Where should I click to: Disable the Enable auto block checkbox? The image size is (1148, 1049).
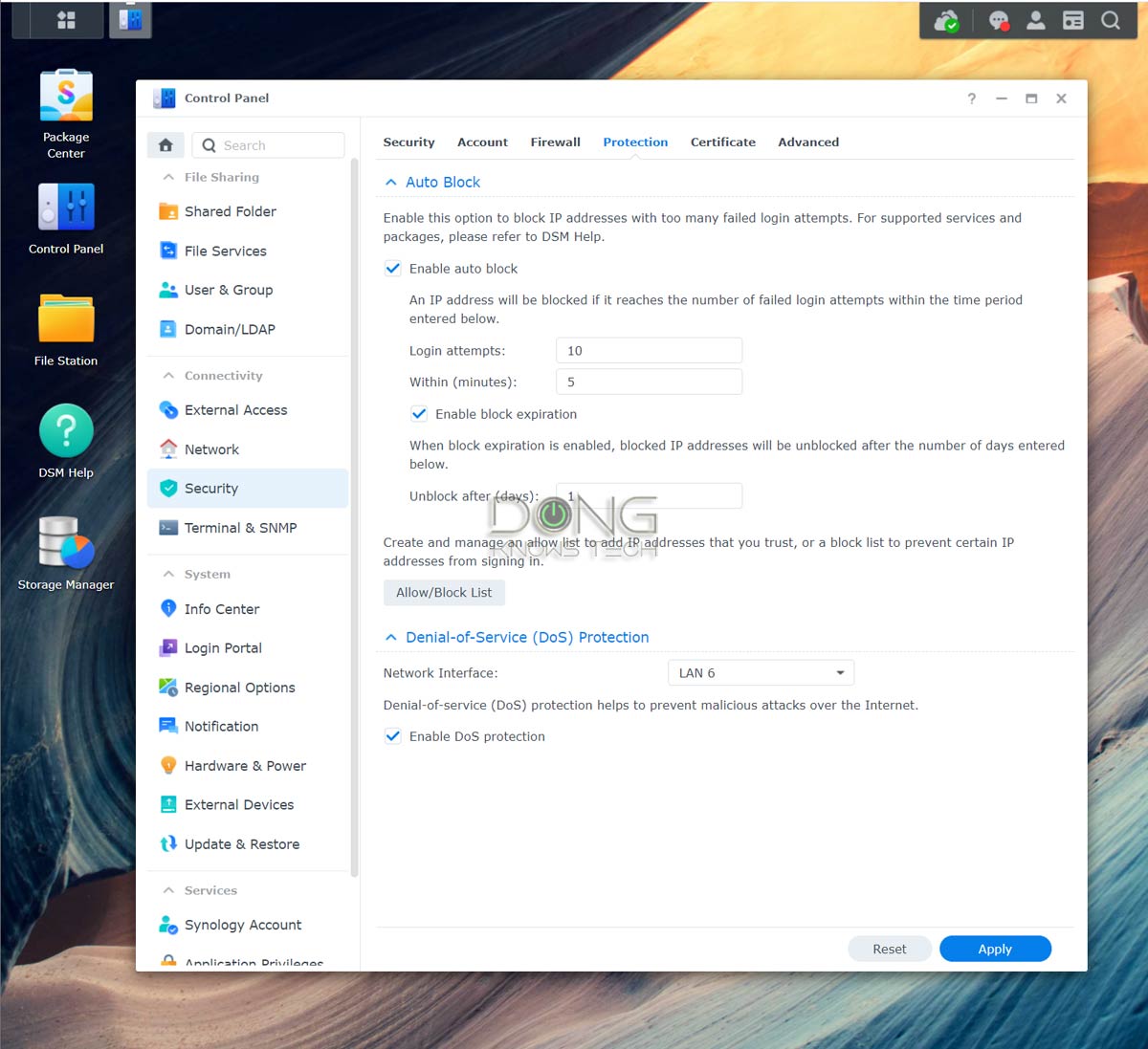pos(393,269)
